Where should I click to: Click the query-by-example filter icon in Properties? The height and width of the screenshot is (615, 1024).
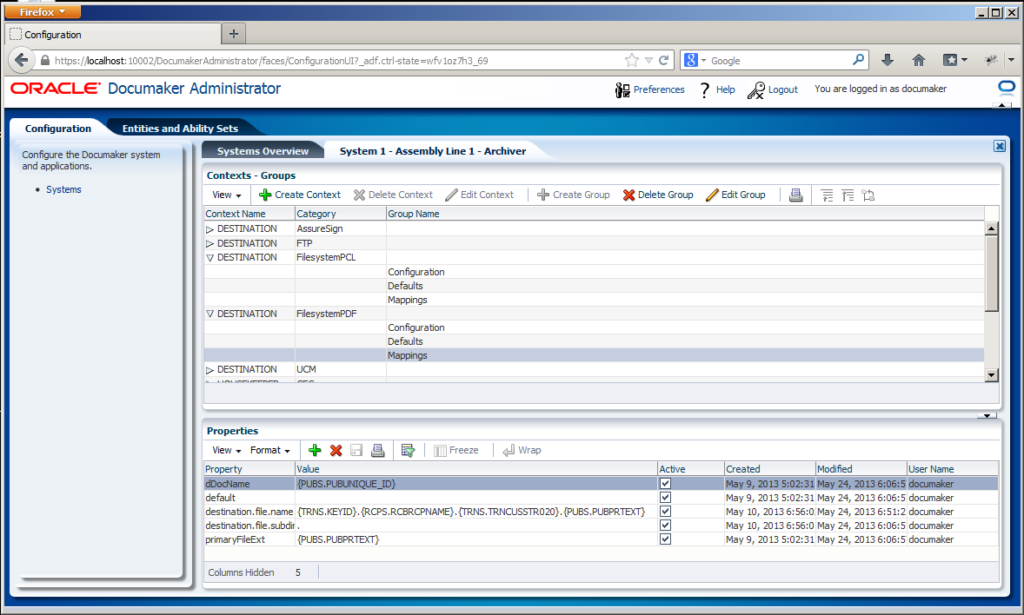coord(407,450)
